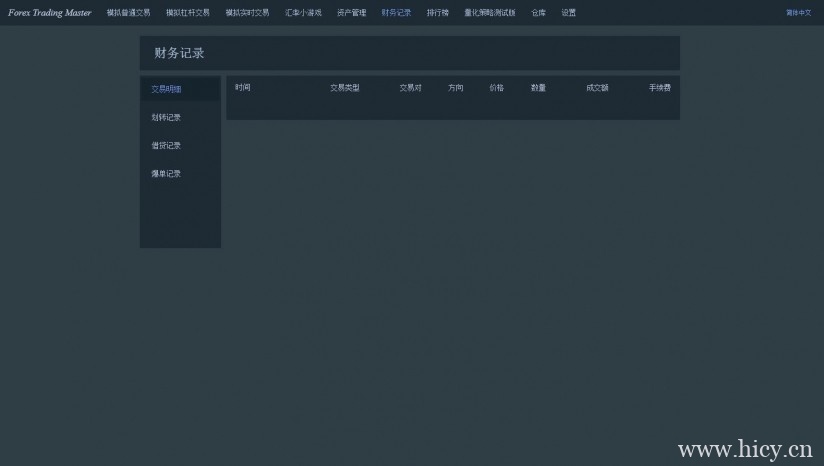824x466 pixels.
Task: Click the Forex Trading Master logo
Action: point(49,13)
